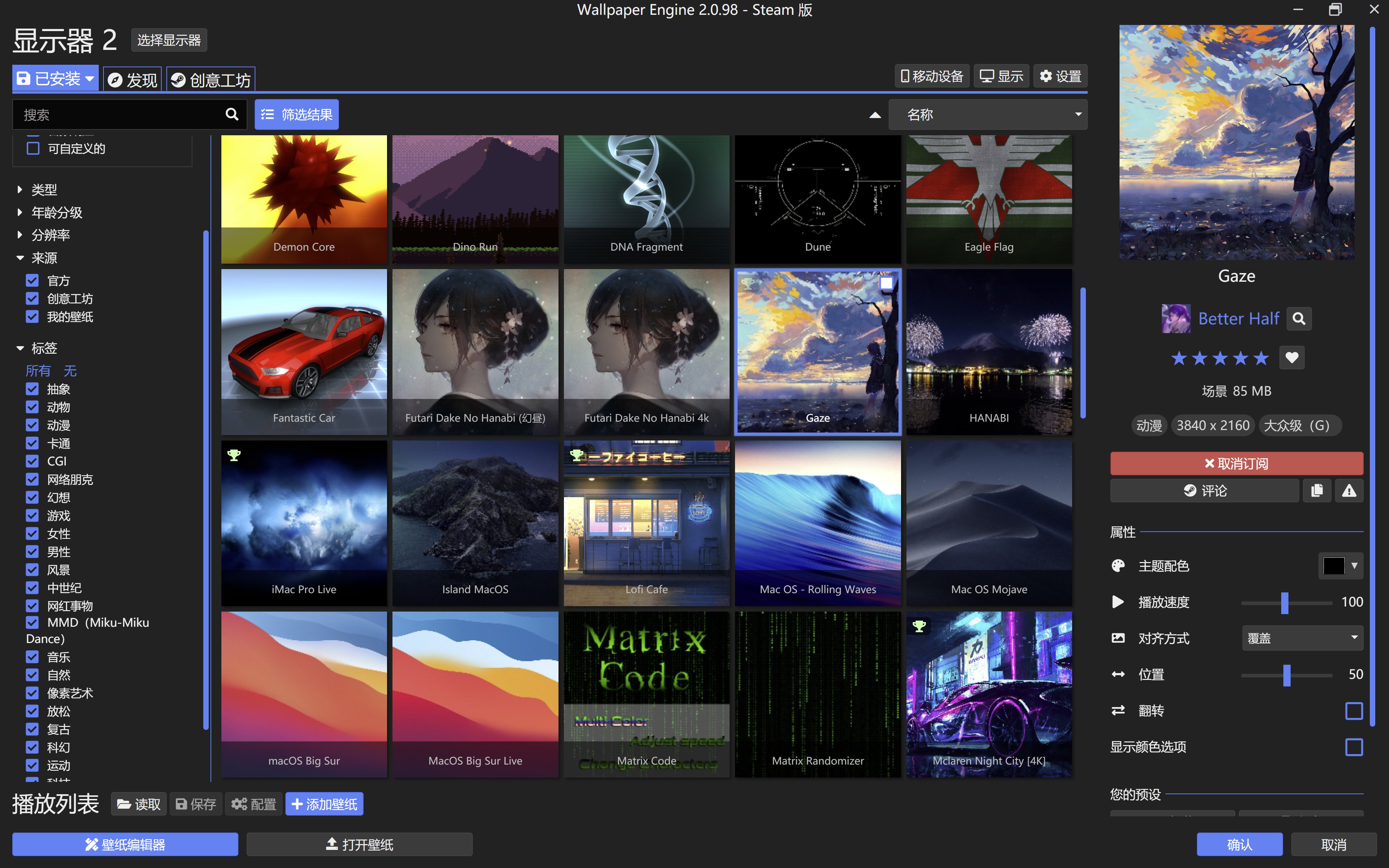
Task: Open 移动设备 mobile device panel
Action: [932, 76]
